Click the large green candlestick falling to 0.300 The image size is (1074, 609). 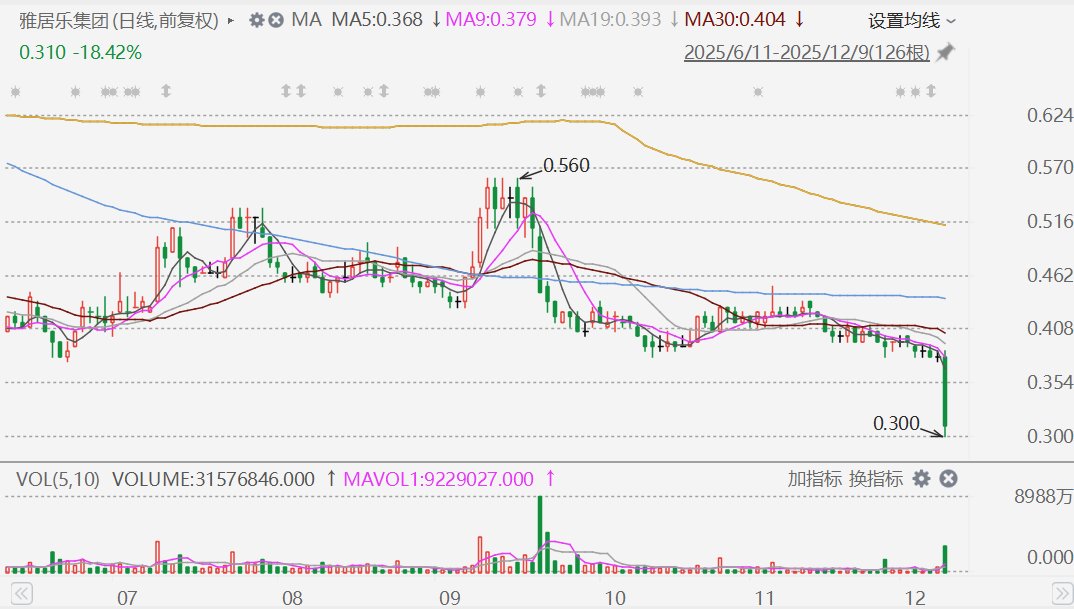click(945, 394)
